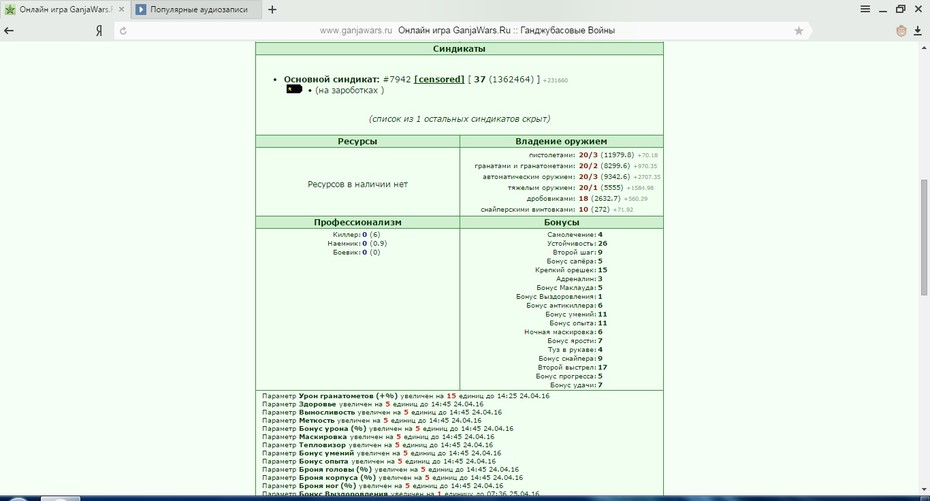The image size is (930, 501).
Task: Click 'список из 1 остальных синдикатов скрыт'
Action: (460, 119)
